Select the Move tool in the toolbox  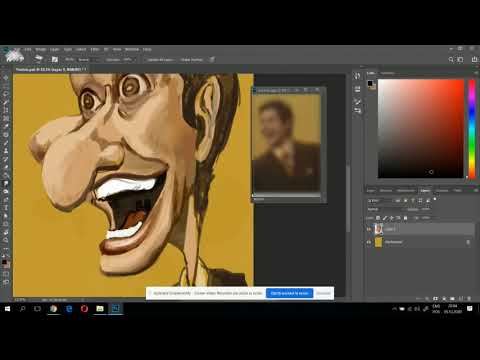pos(6,78)
